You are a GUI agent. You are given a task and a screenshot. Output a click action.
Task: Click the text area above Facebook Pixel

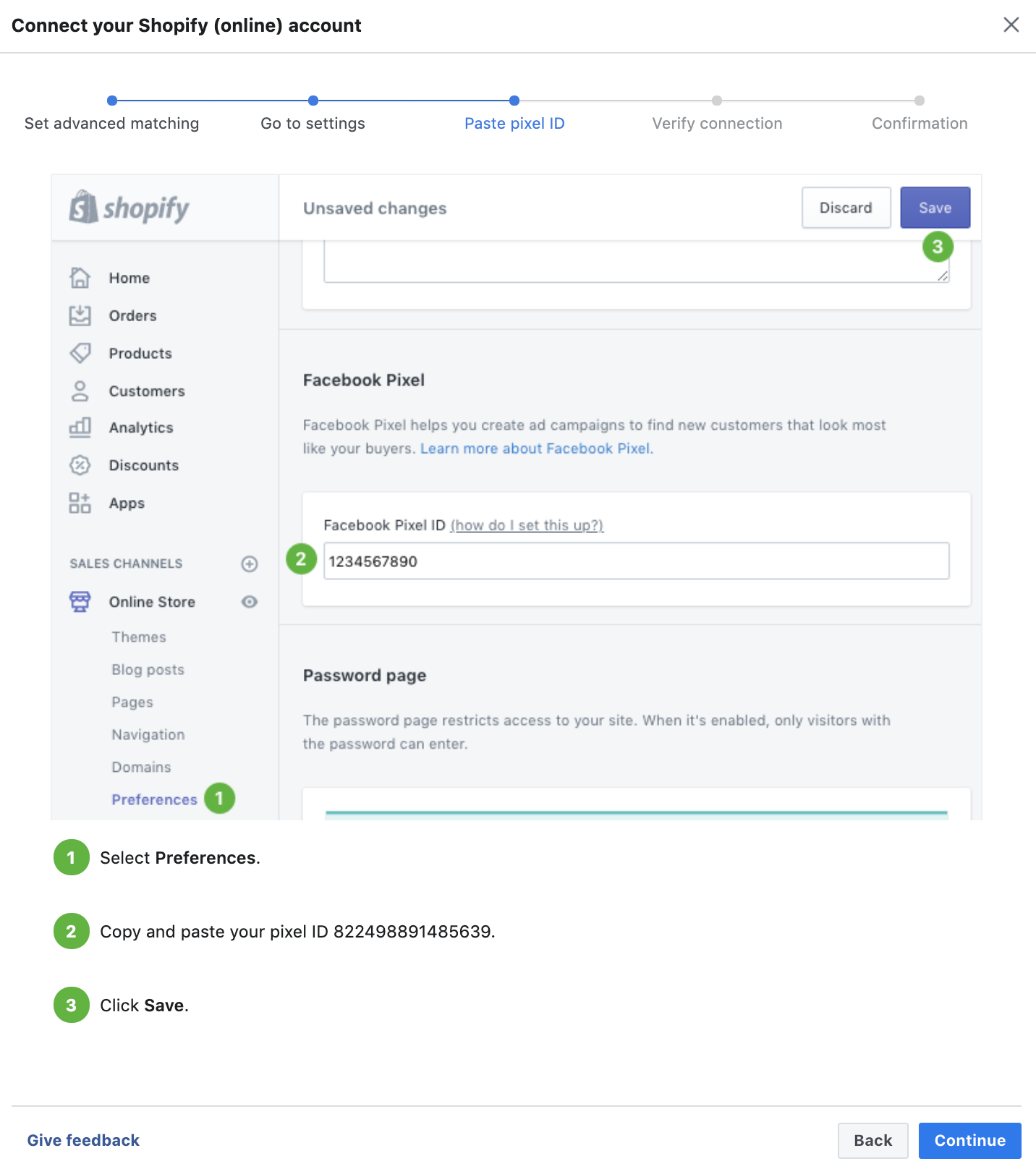coord(636,262)
